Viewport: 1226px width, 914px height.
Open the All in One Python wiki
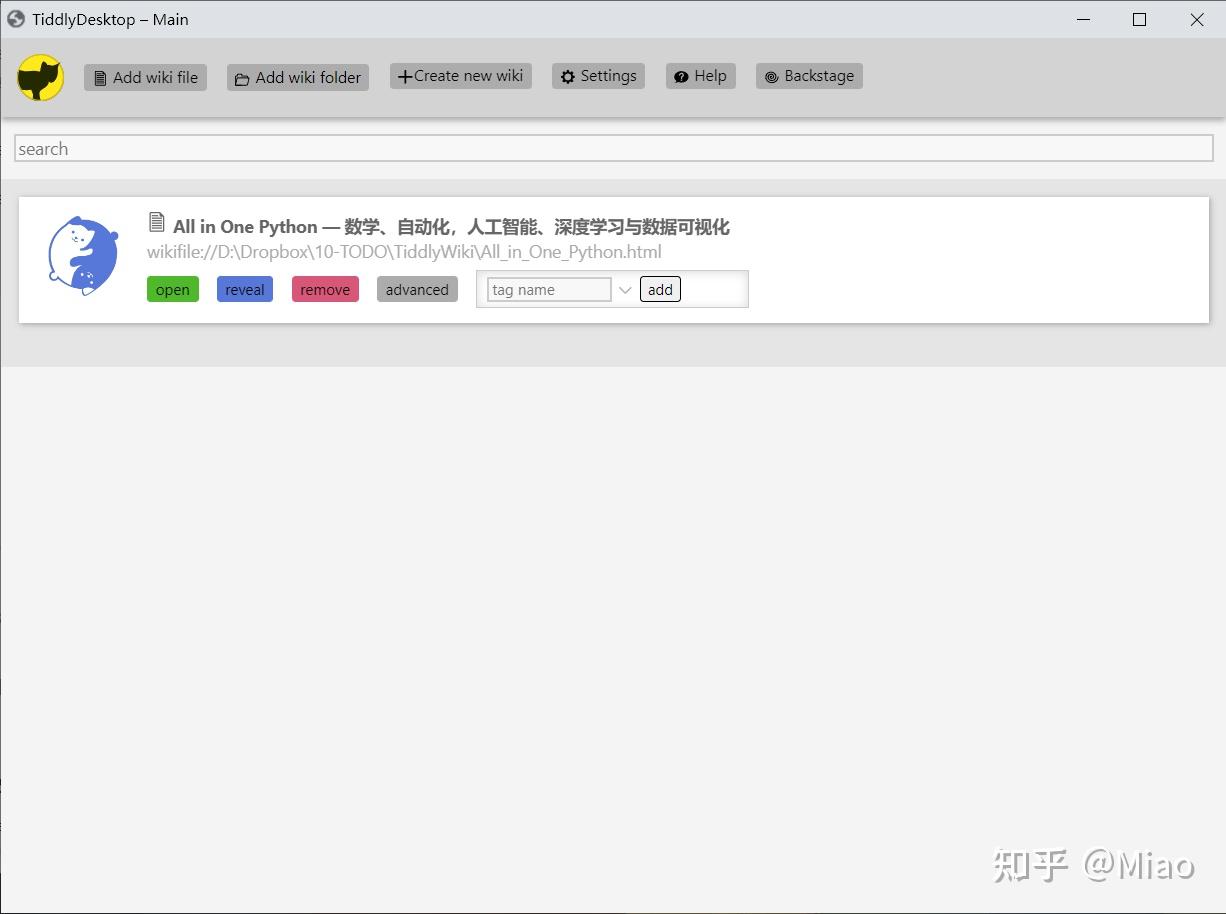(x=172, y=289)
